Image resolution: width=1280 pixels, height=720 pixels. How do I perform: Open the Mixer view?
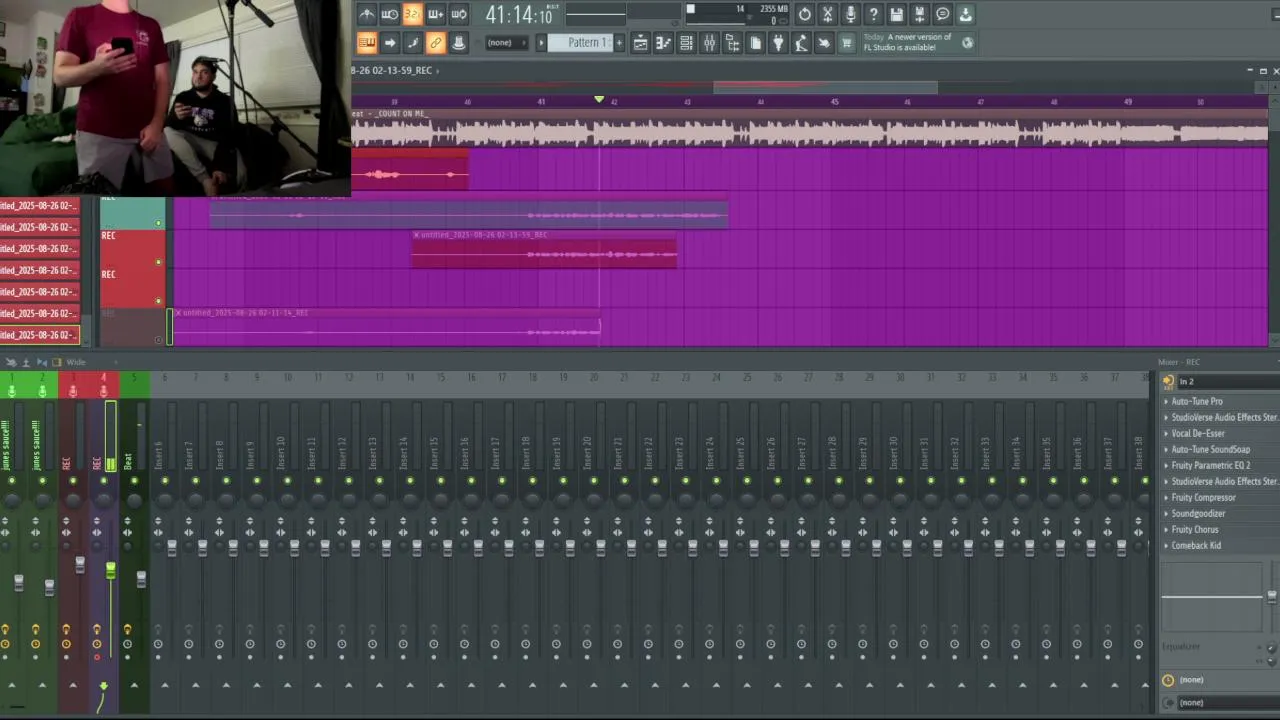click(x=709, y=43)
